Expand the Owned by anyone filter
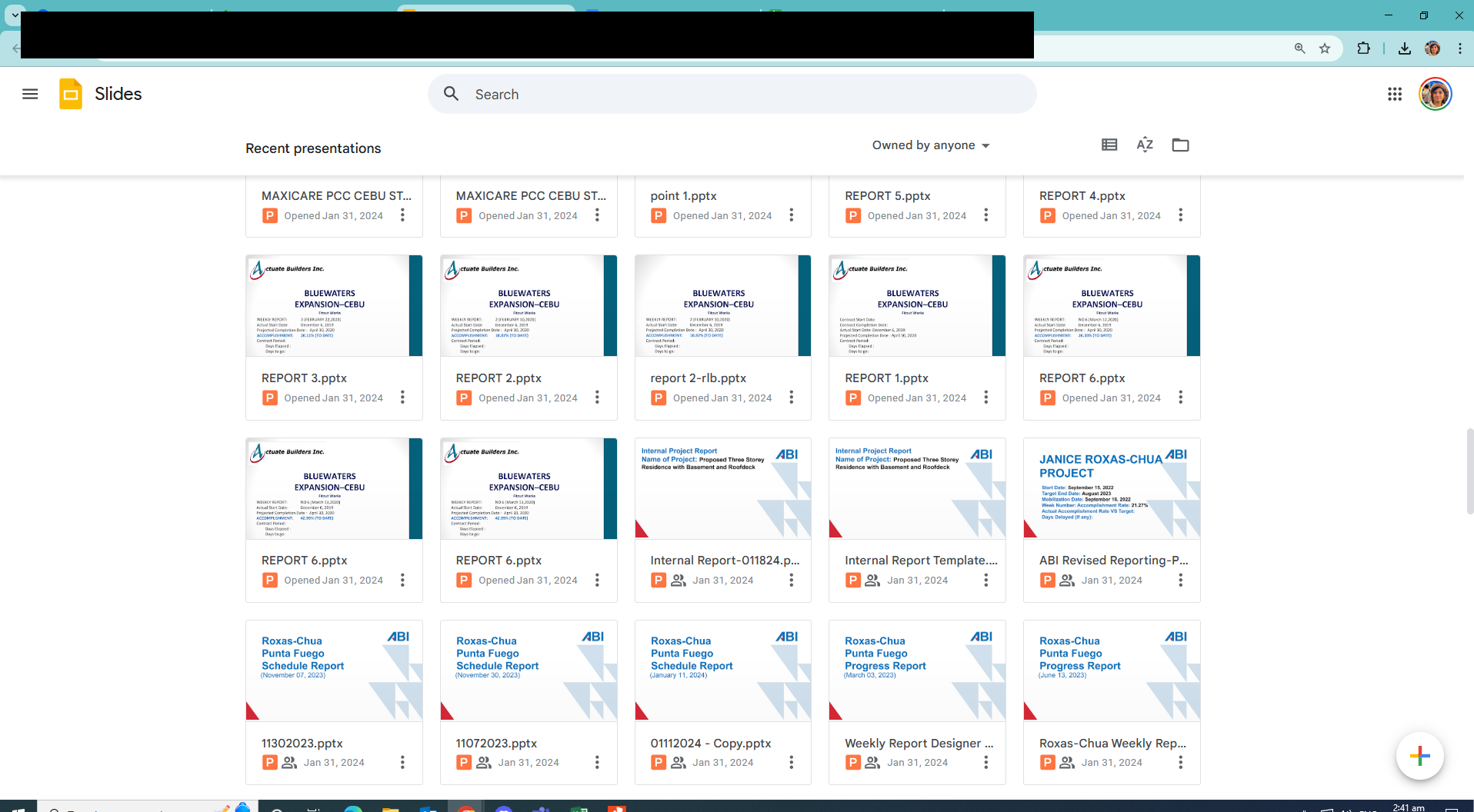The image size is (1474, 812). tap(931, 145)
